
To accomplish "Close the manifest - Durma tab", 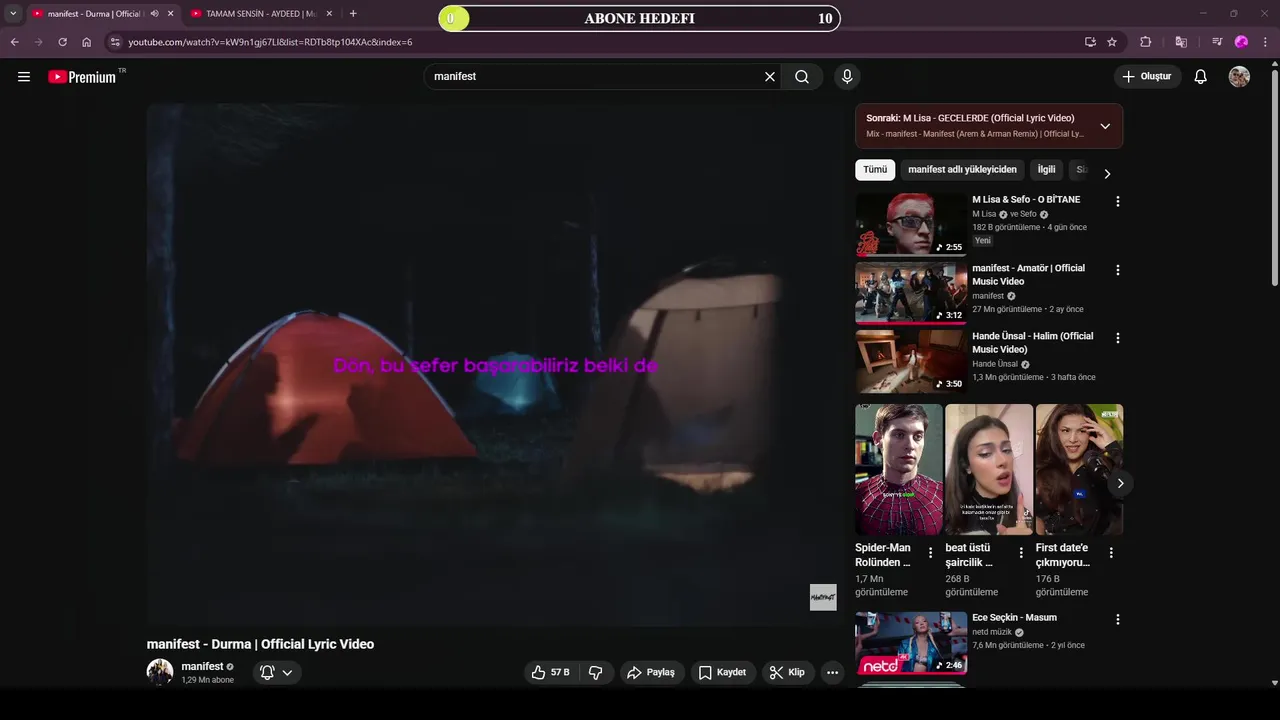I will [170, 14].
